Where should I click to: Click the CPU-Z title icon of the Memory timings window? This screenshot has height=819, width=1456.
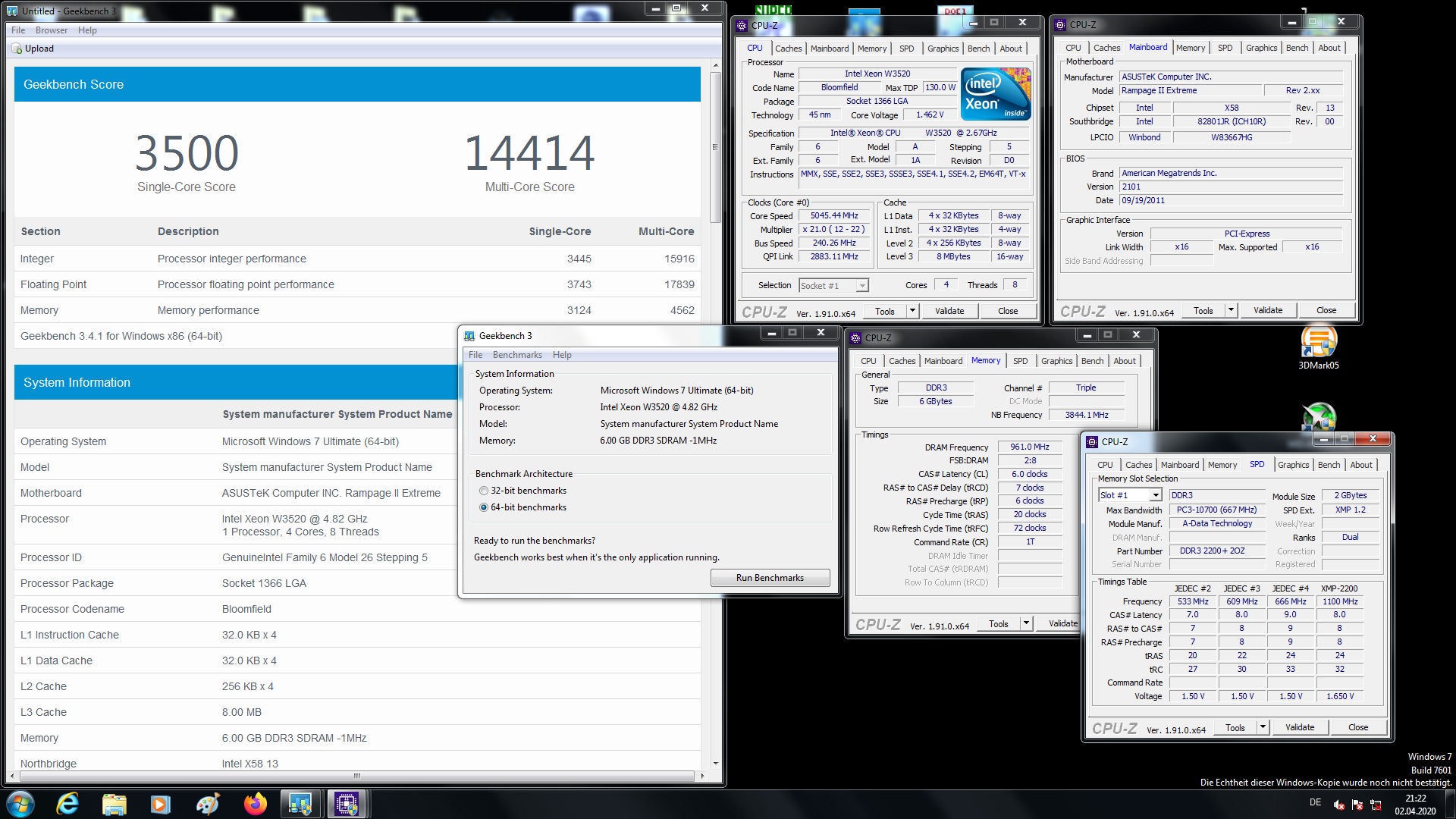(856, 338)
